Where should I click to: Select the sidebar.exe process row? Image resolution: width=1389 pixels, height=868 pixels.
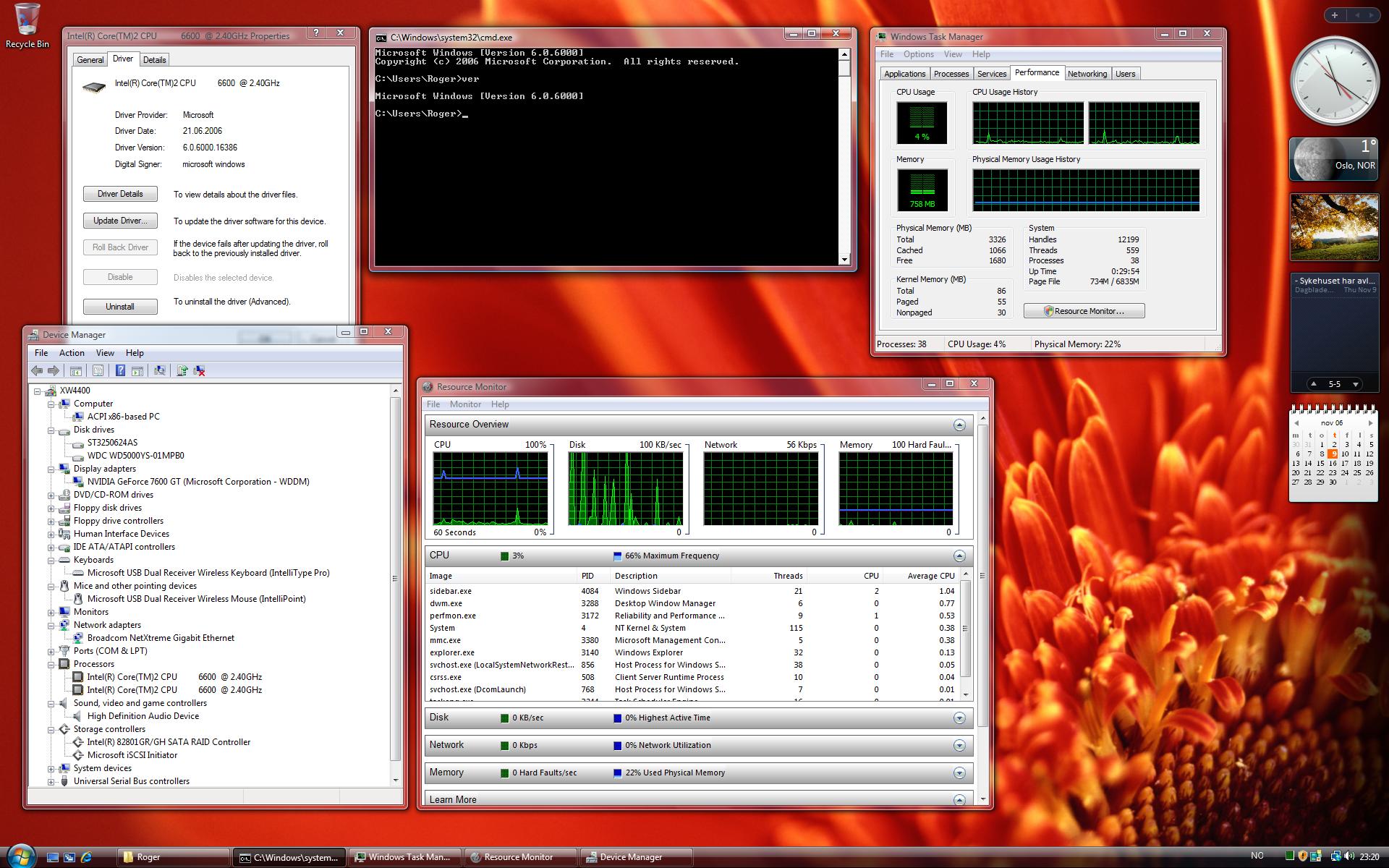click(x=692, y=591)
